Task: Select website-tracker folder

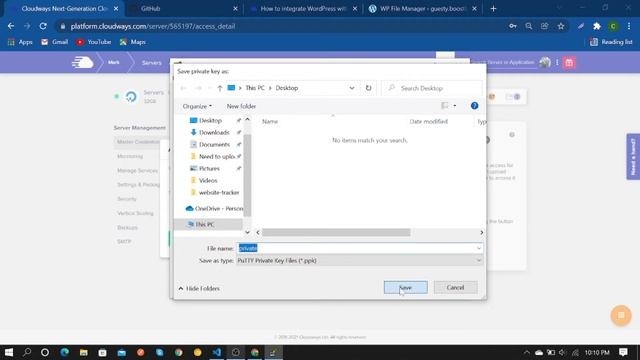Action: pyautogui.click(x=219, y=192)
